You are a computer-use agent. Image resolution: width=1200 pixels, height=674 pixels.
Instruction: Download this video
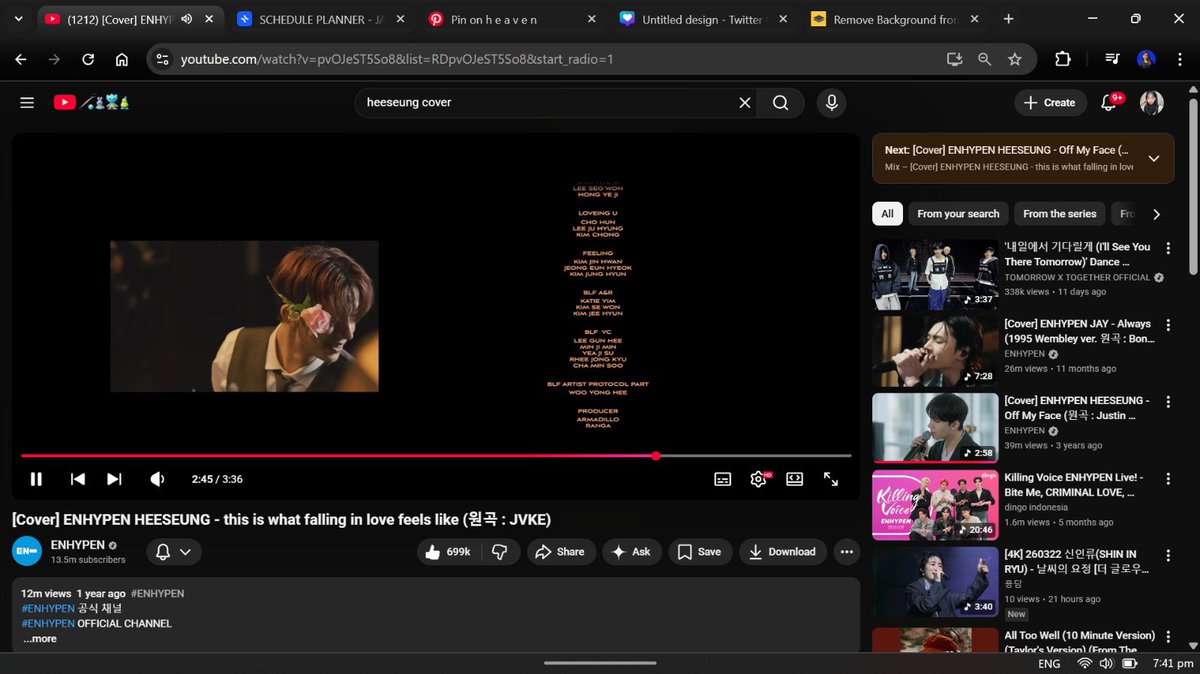[x=782, y=552]
